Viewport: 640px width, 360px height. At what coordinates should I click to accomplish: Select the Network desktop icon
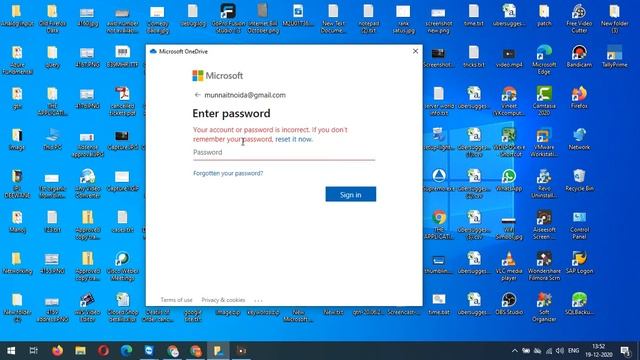579,139
